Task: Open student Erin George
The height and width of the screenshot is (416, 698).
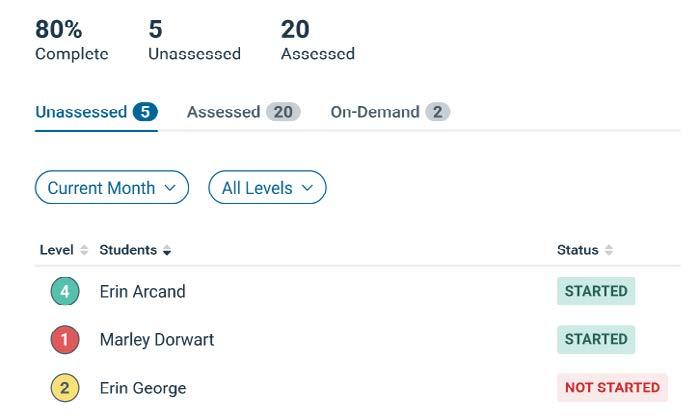Action: (143, 388)
